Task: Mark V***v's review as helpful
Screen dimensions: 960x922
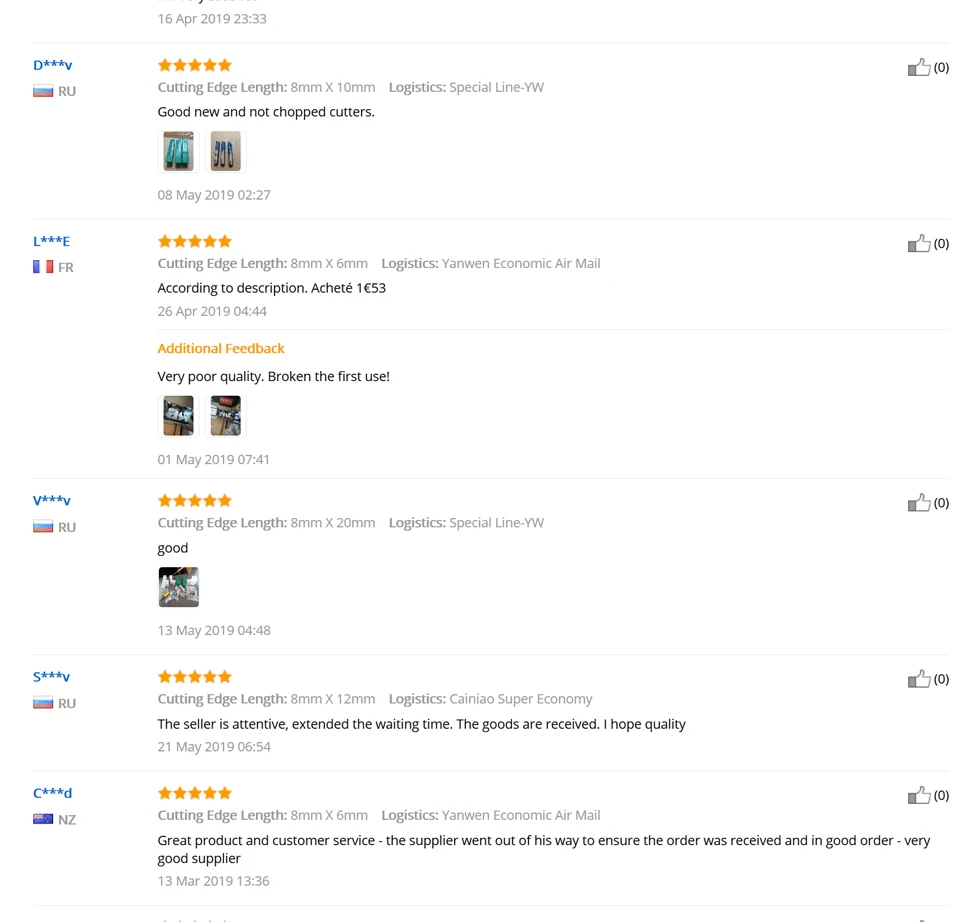Action: (x=918, y=503)
